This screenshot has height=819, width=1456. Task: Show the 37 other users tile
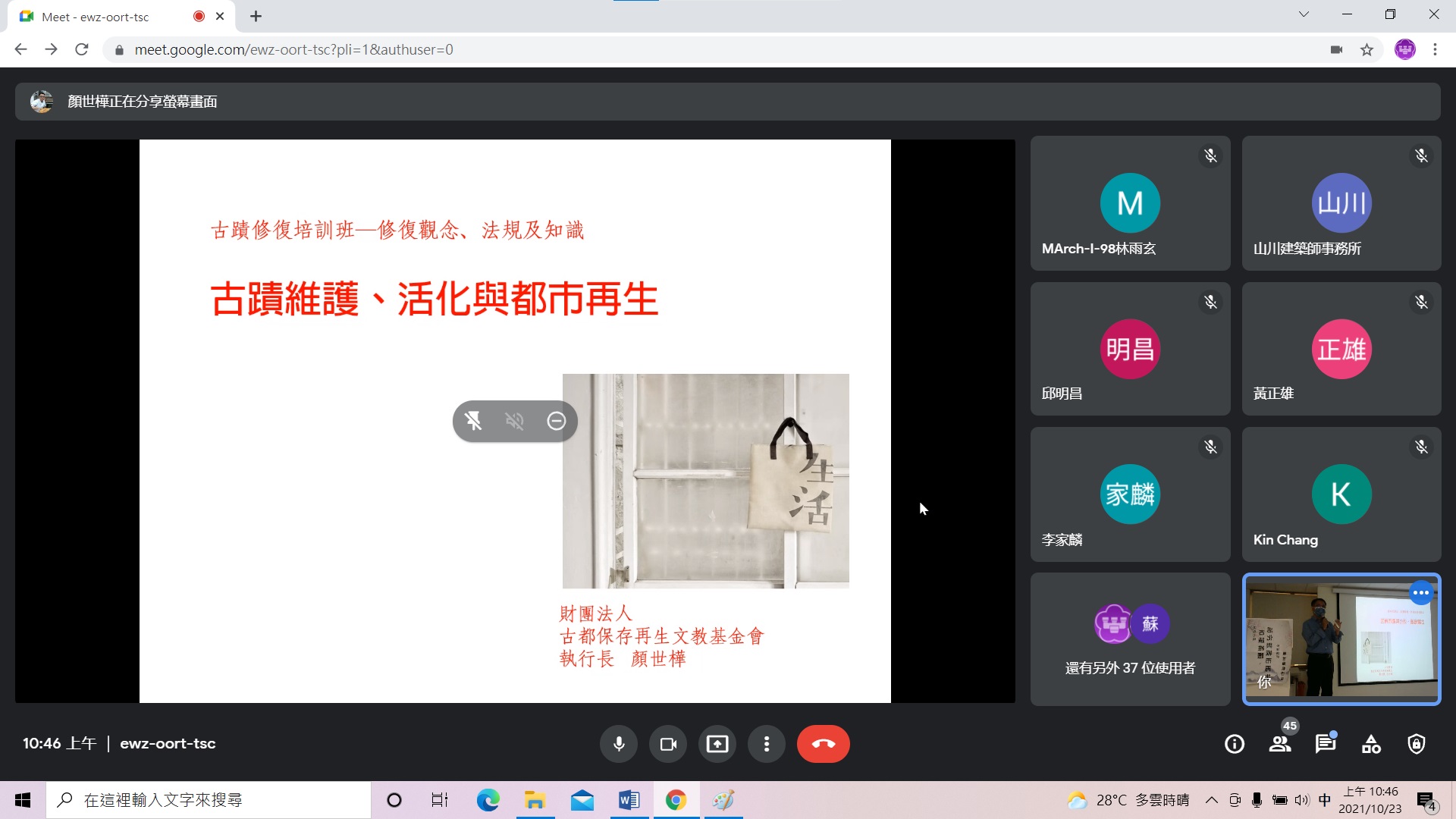coord(1130,639)
